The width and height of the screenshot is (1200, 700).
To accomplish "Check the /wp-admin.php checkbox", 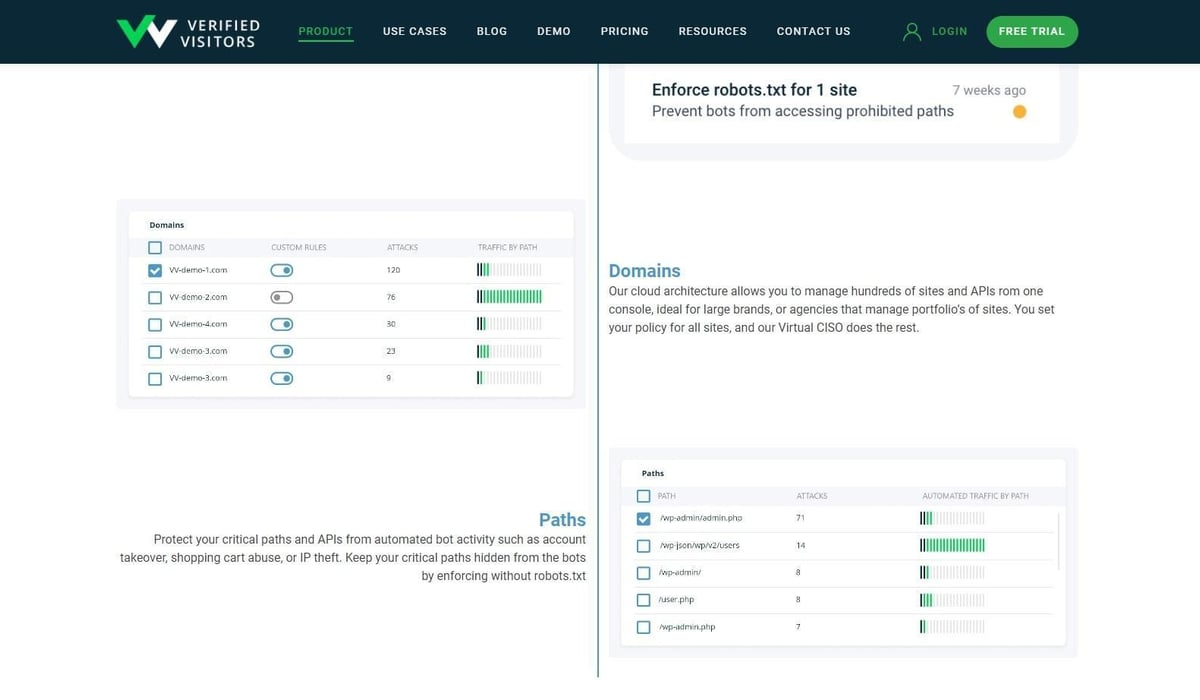I will click(x=643, y=627).
